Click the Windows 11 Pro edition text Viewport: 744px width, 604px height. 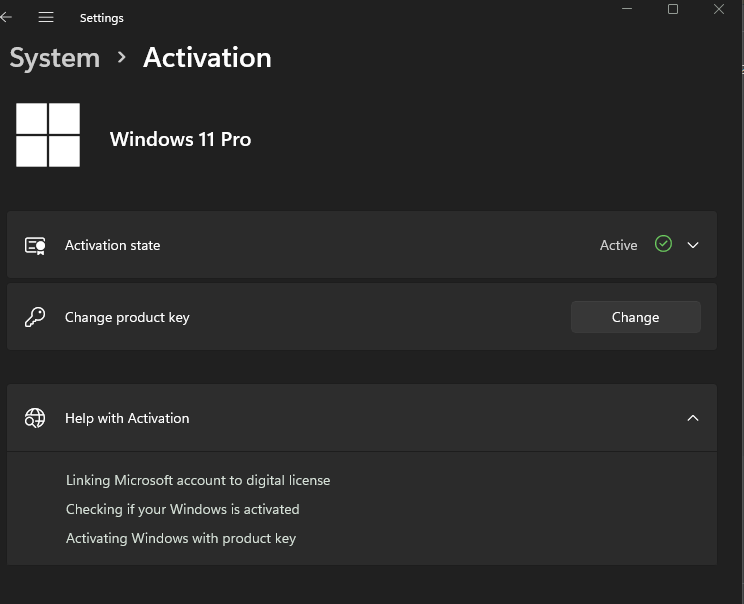[180, 139]
